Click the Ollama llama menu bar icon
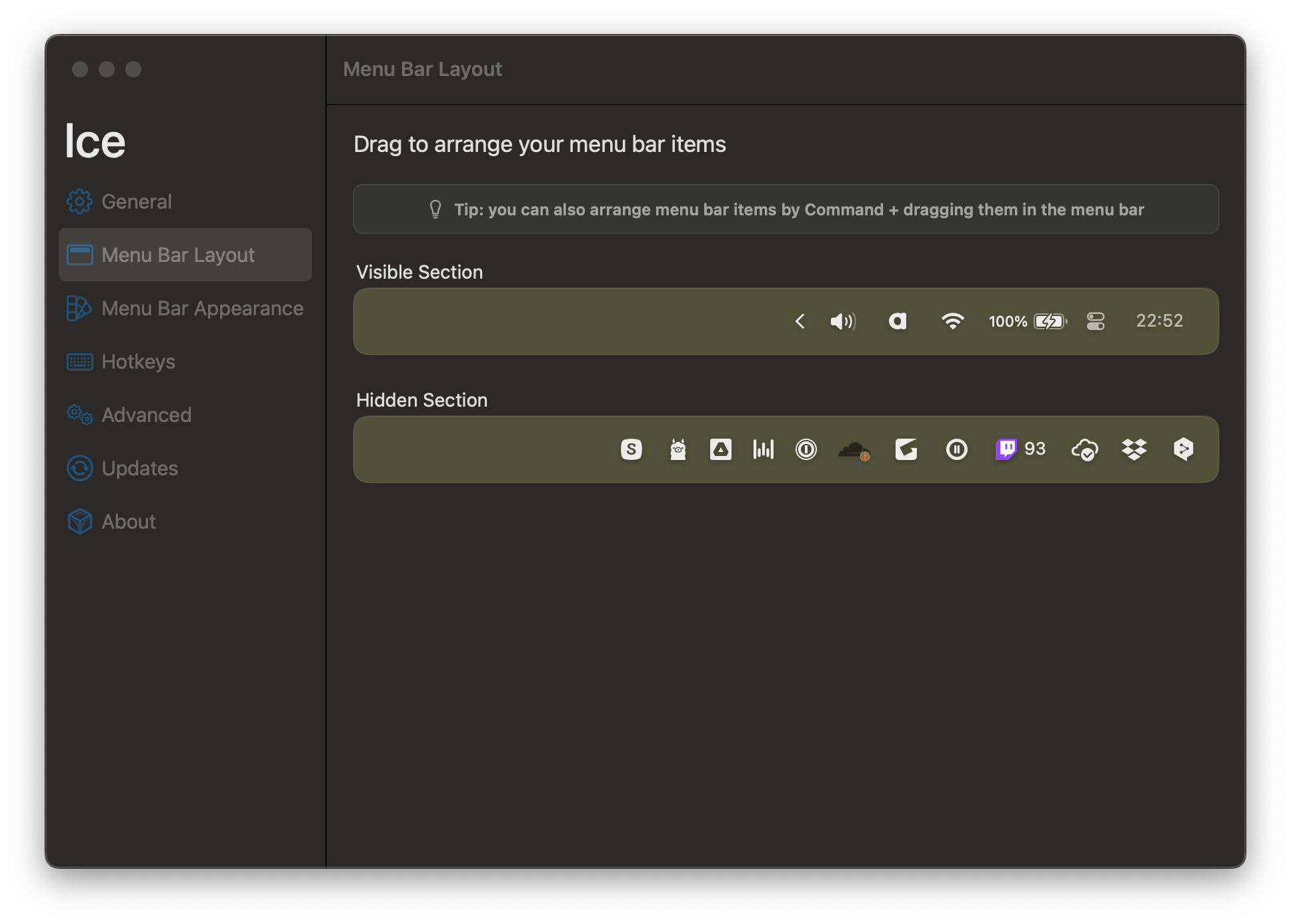The height and width of the screenshot is (924, 1291). tap(678, 449)
